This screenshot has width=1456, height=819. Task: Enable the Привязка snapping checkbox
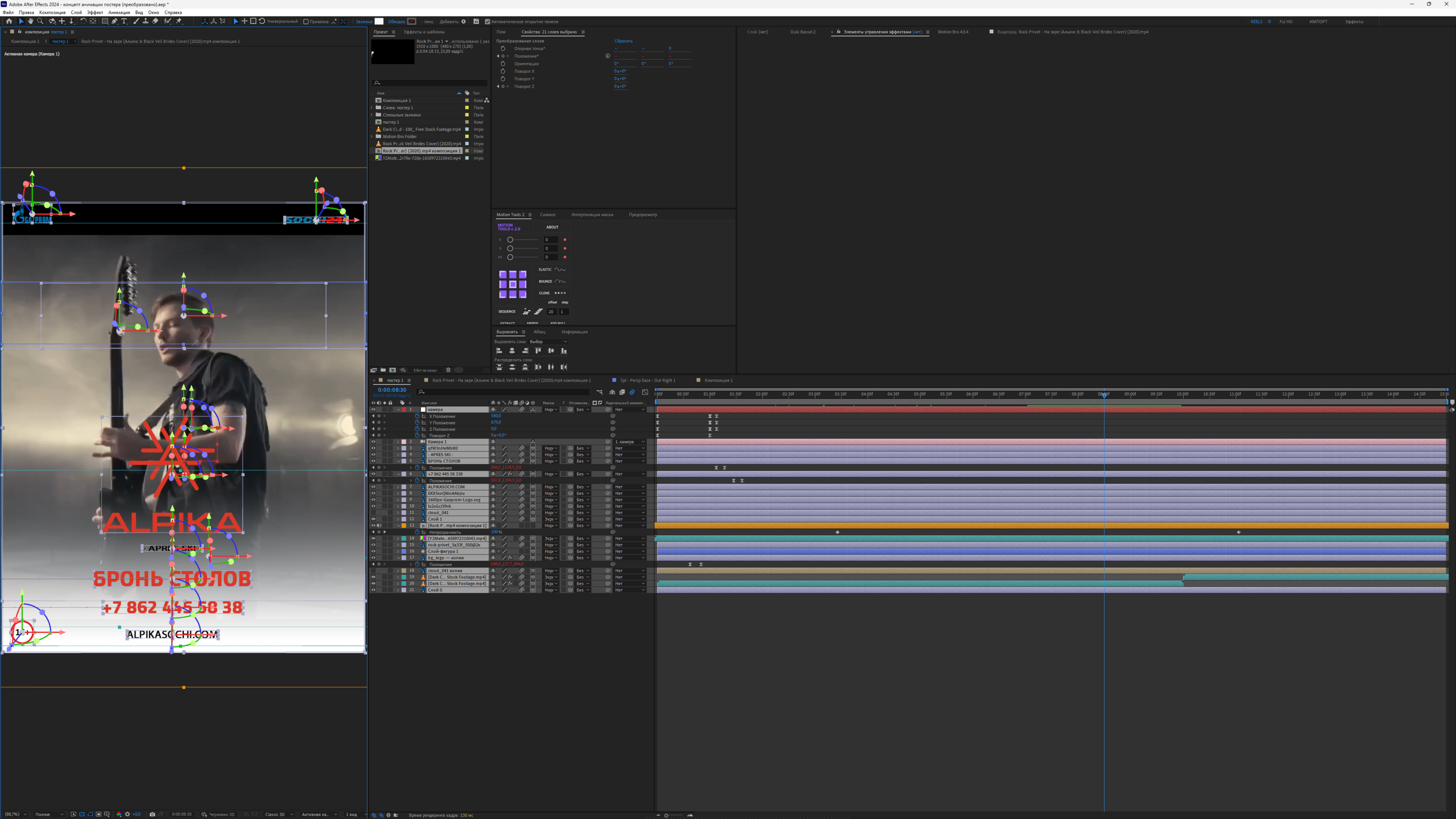click(306, 21)
